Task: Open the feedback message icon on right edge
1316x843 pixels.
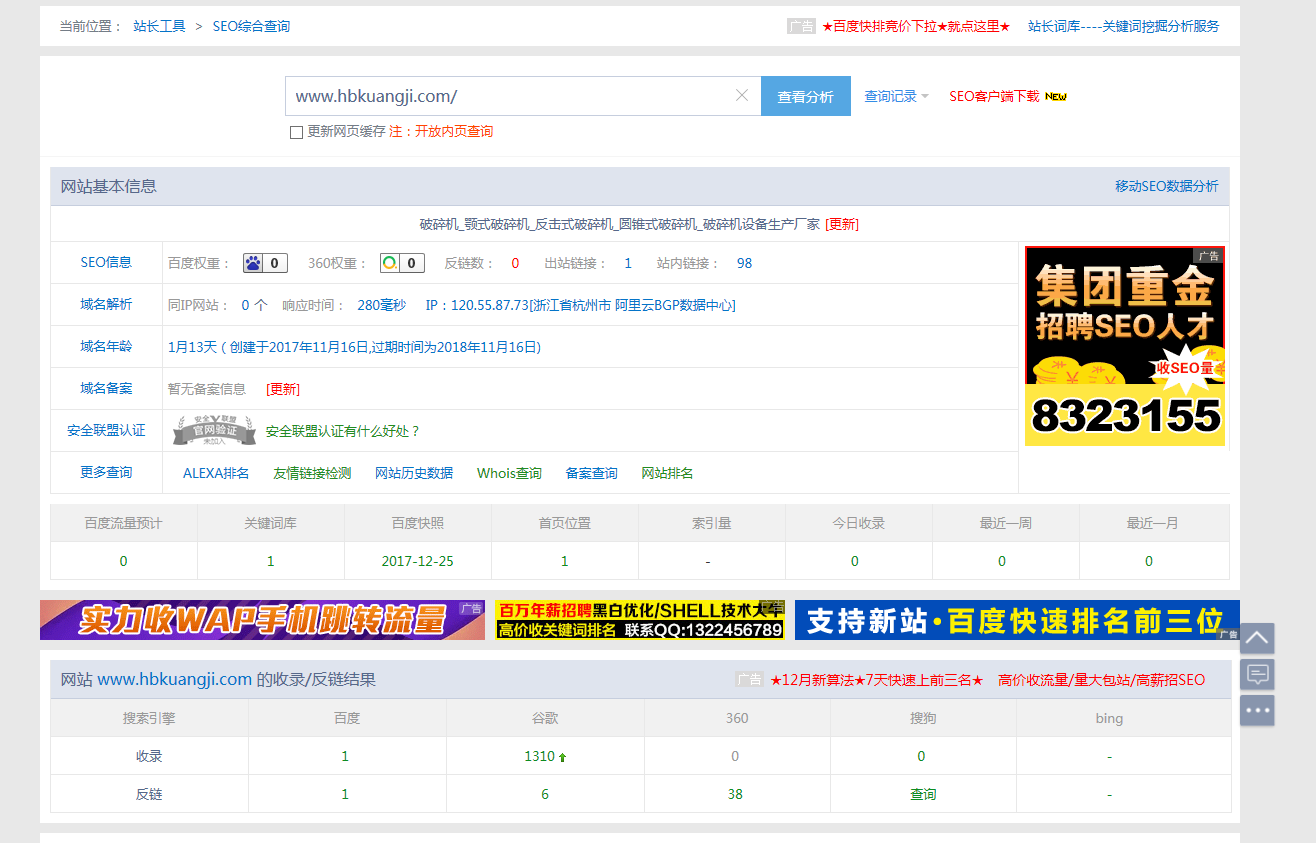Action: pyautogui.click(x=1257, y=674)
